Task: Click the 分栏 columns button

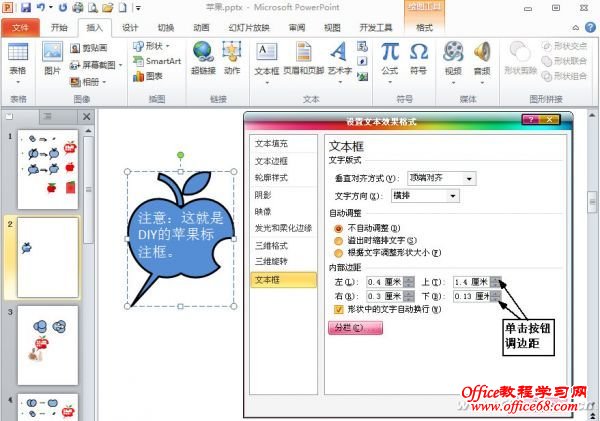Action: point(355,328)
